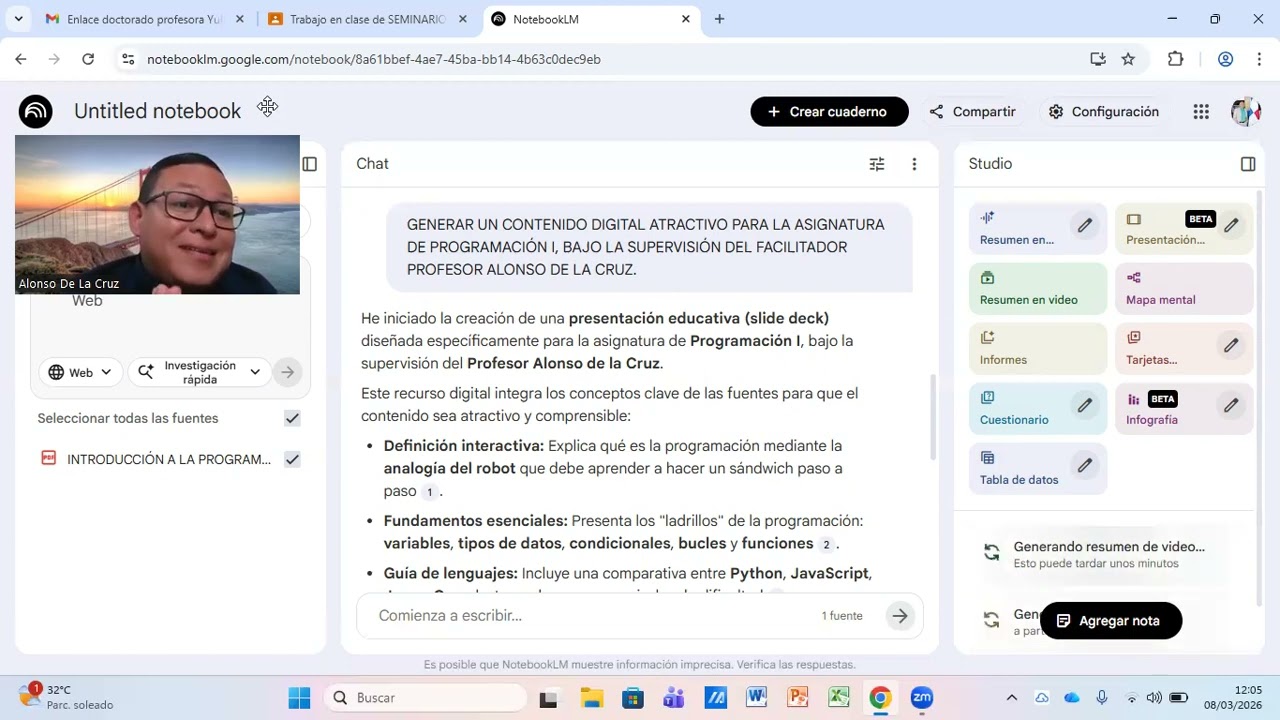Collapse the Studio panel icon
Screen dimensions: 1280x720
point(1248,164)
